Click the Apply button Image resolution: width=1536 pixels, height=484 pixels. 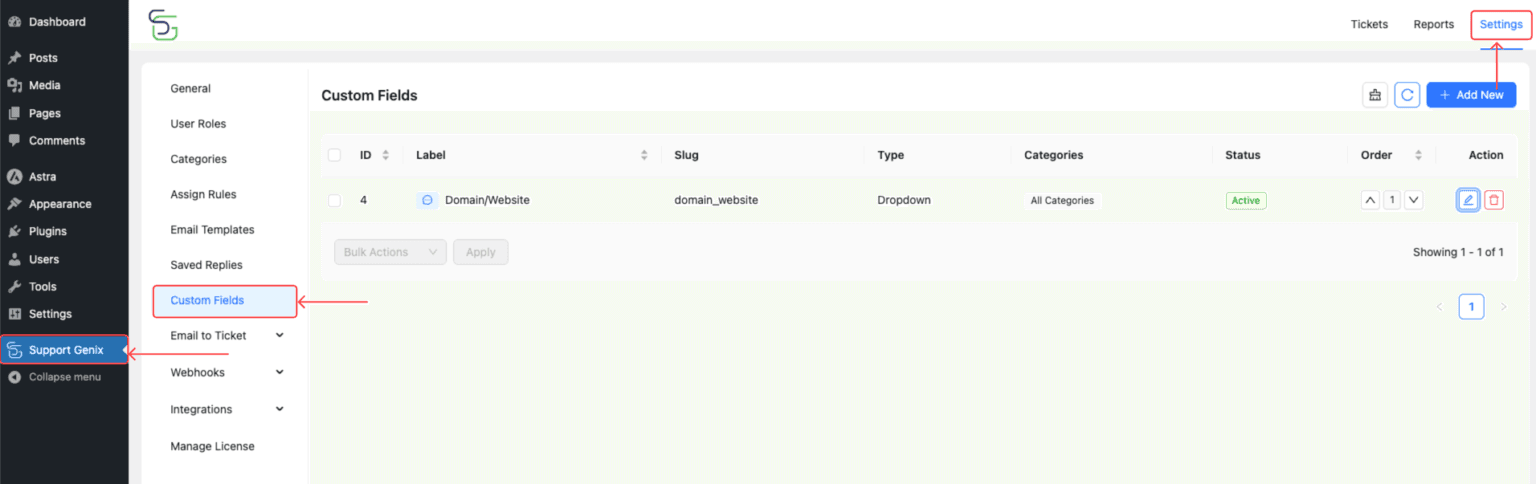click(481, 252)
